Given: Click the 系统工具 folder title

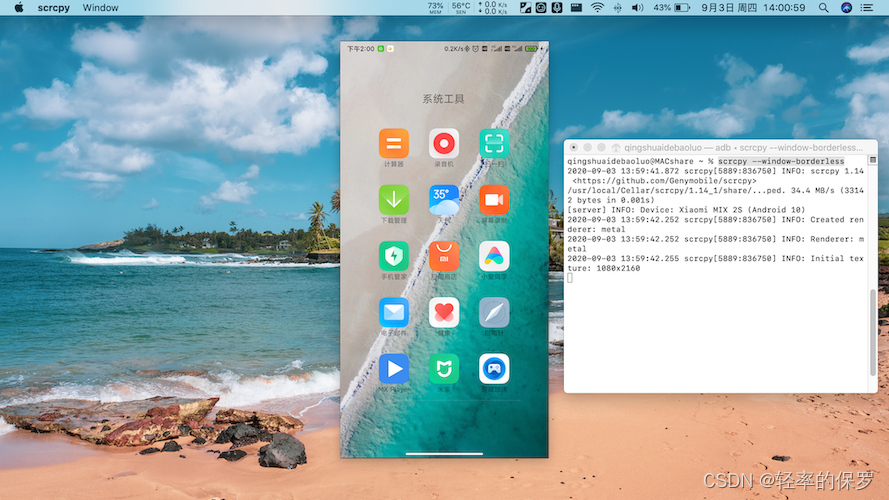Looking at the screenshot, I should click(x=443, y=99).
